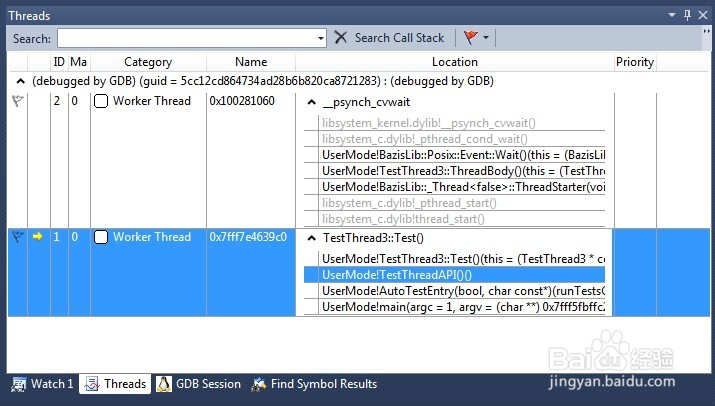
Task: Sort by the Category column header
Action: 148,62
